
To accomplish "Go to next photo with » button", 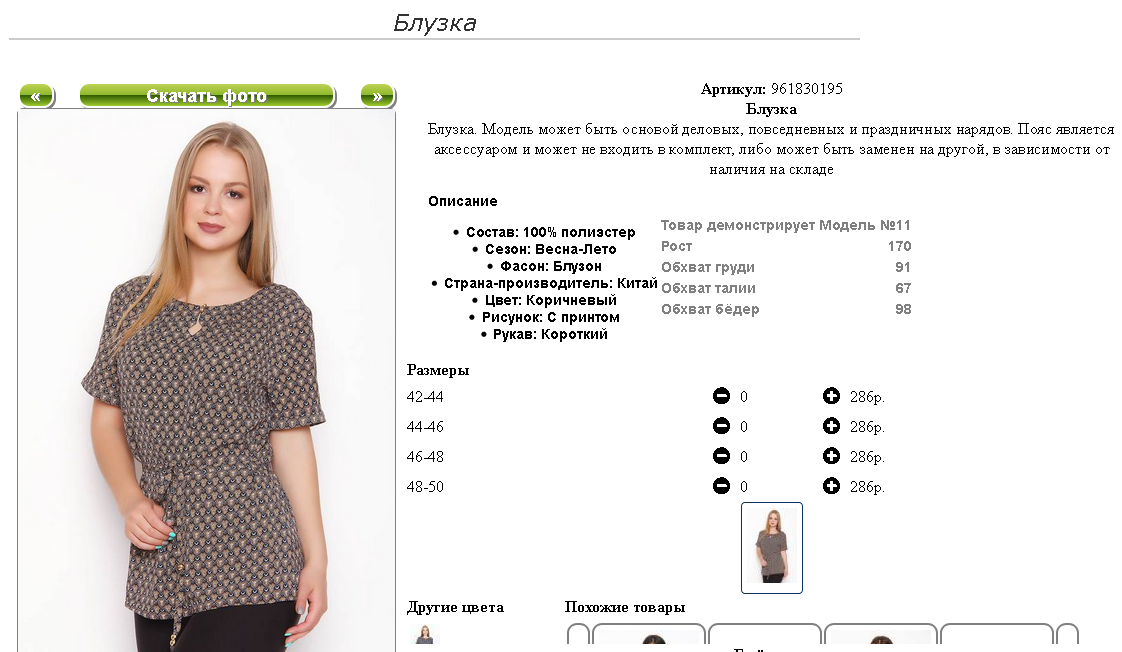I will click(x=378, y=96).
